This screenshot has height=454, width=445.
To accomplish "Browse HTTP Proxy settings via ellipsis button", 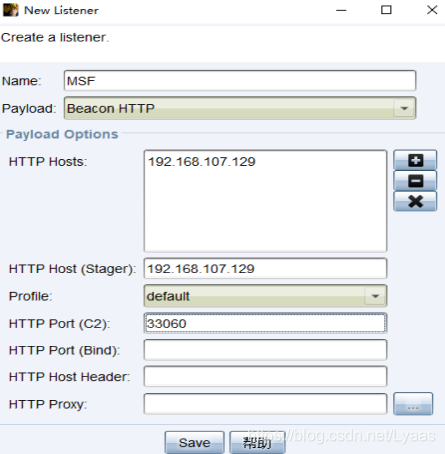I will point(413,404).
